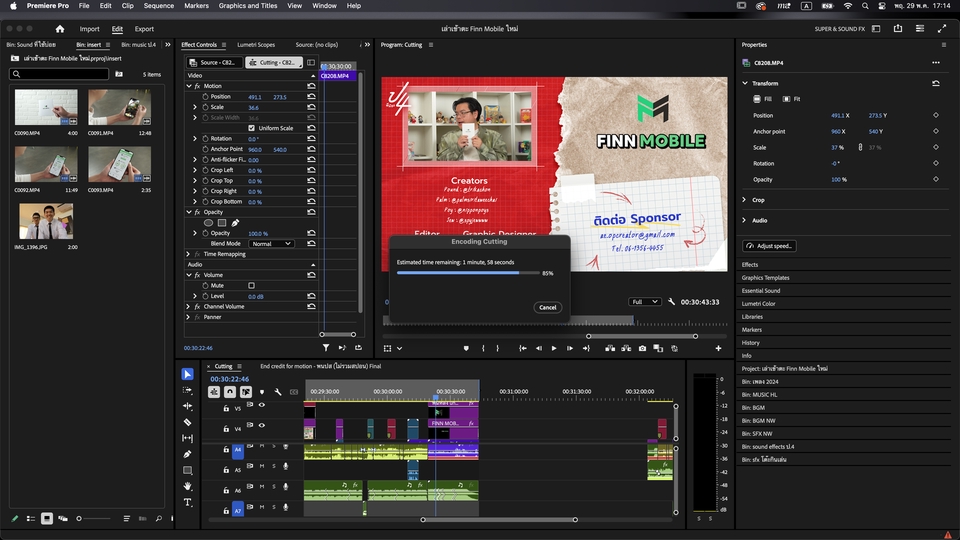The width and height of the screenshot is (960, 540).
Task: Open timeline display settings wrench
Action: tap(277, 392)
